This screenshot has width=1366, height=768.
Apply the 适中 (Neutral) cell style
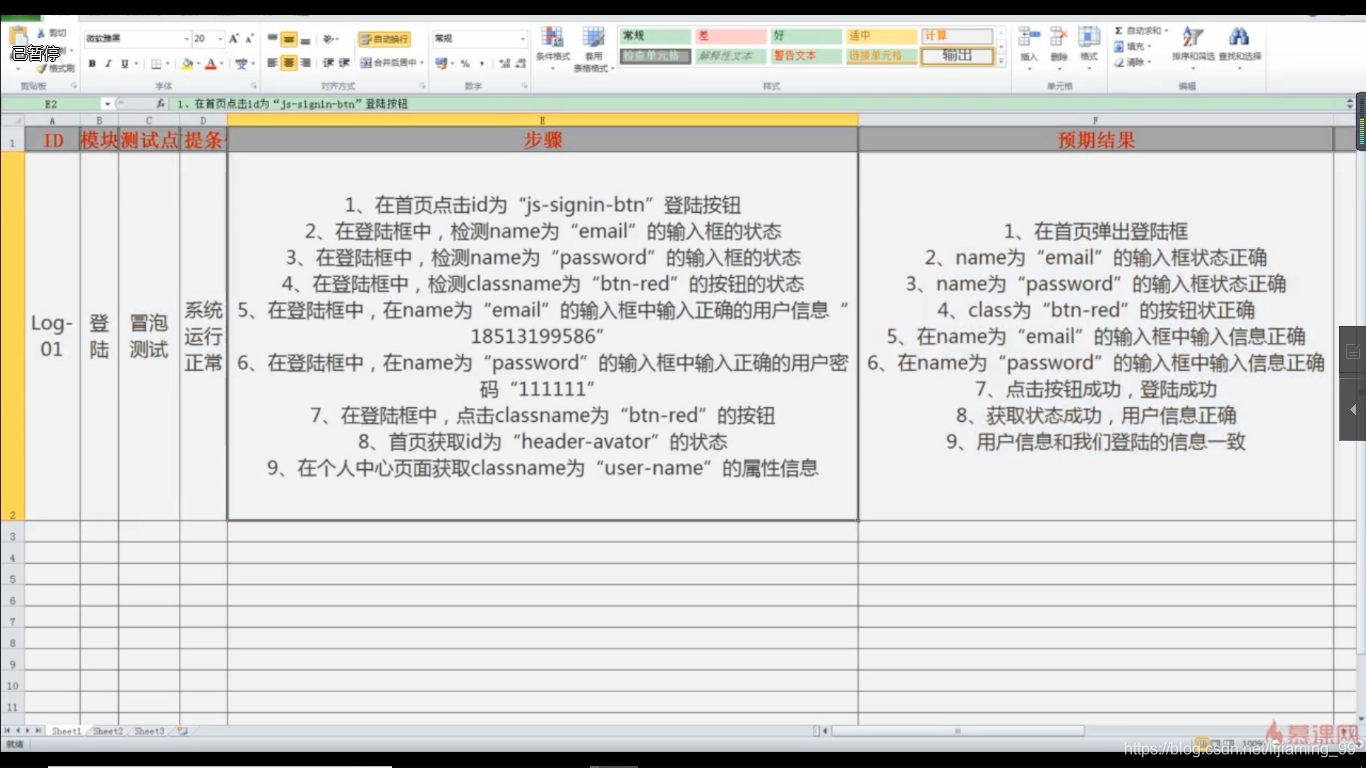(881, 36)
